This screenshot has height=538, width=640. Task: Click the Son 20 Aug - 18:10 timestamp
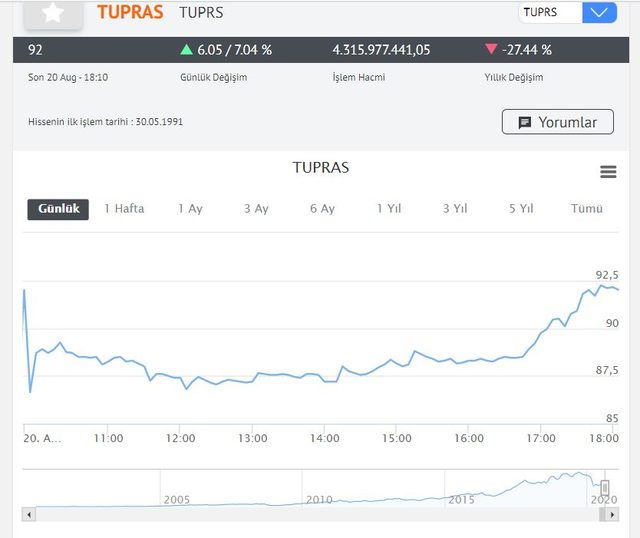click(x=68, y=78)
